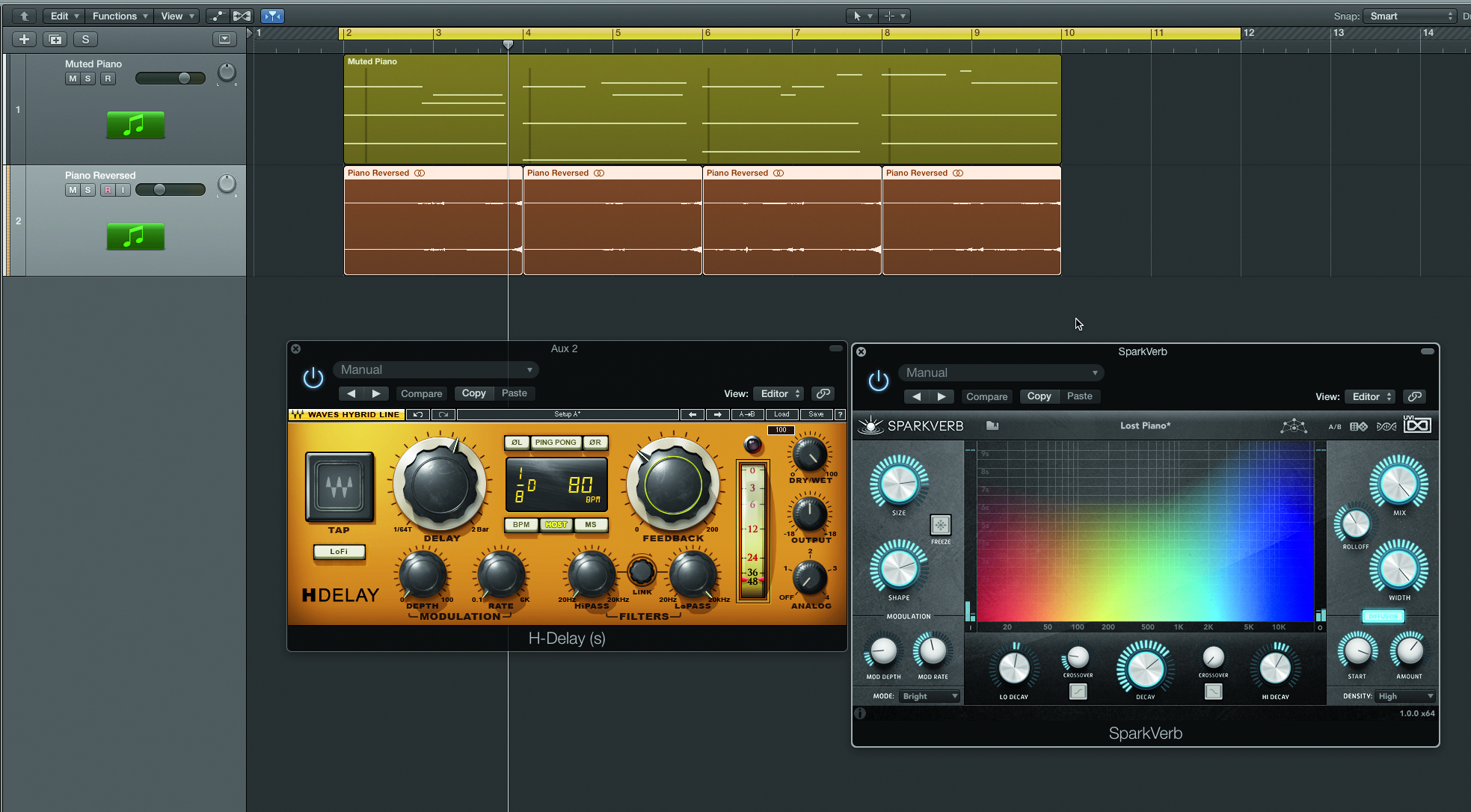Click the Piano Reversed volume slider
Image resolution: width=1471 pixels, height=812 pixels.
tap(171, 190)
